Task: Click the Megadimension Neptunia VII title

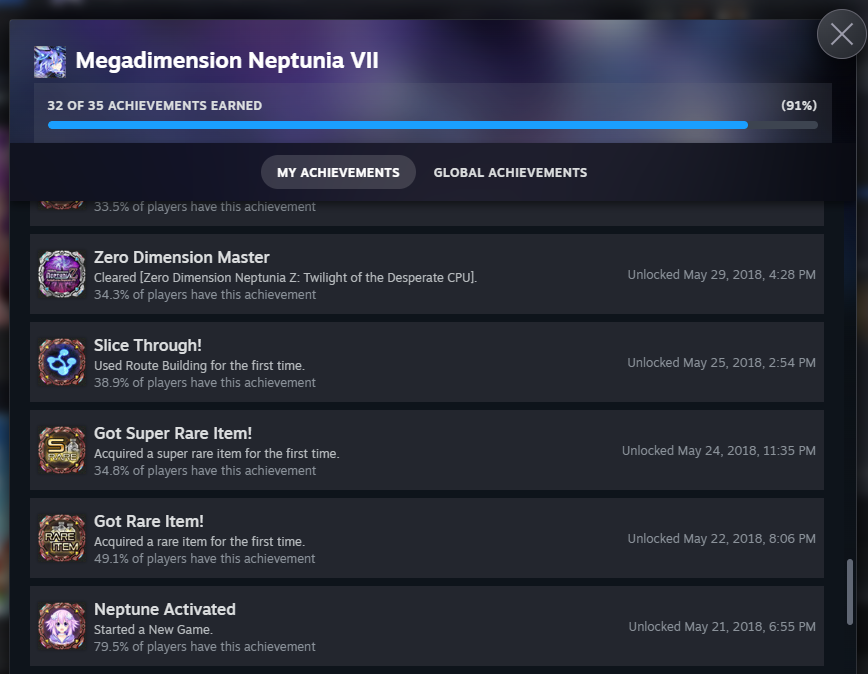Action: point(227,60)
